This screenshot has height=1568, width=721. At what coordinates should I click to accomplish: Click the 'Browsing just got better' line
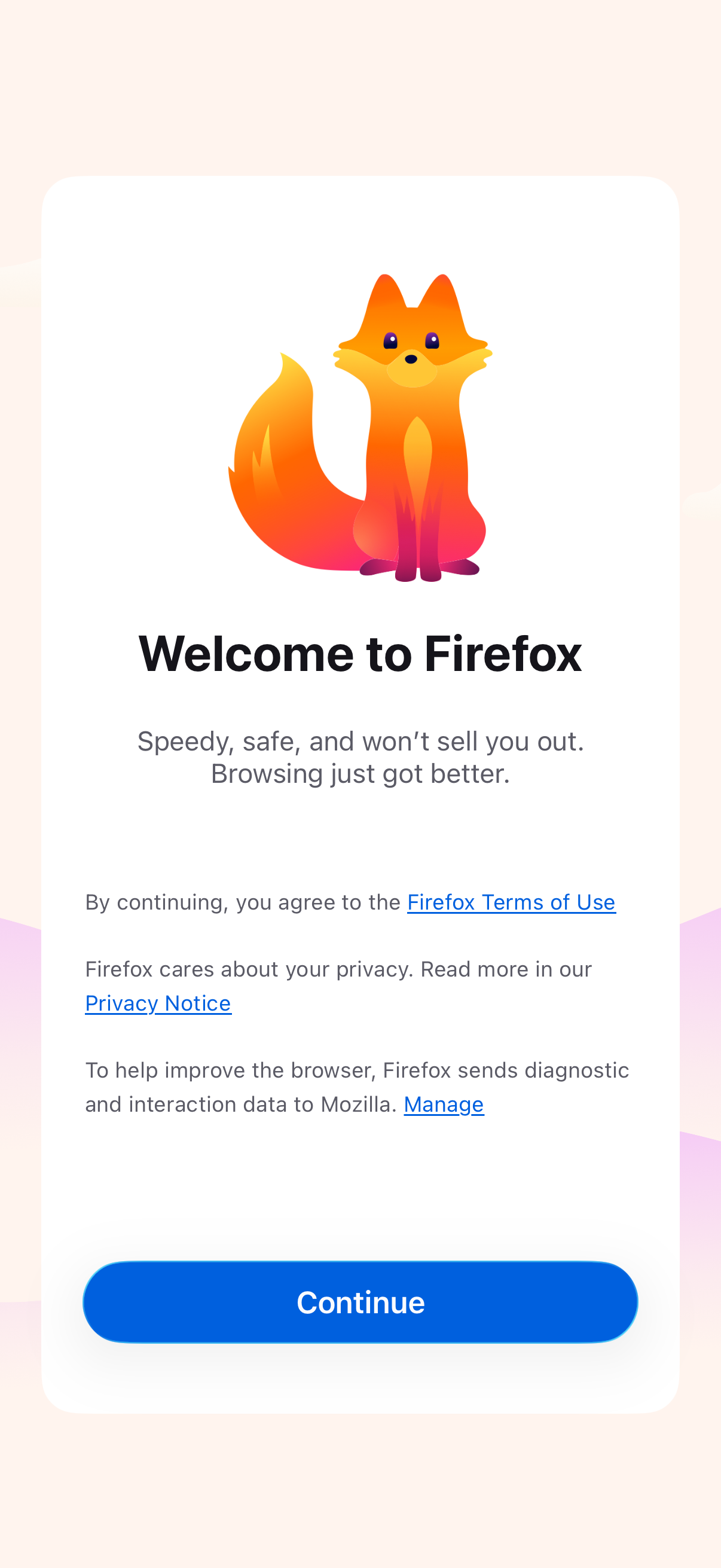click(x=360, y=774)
